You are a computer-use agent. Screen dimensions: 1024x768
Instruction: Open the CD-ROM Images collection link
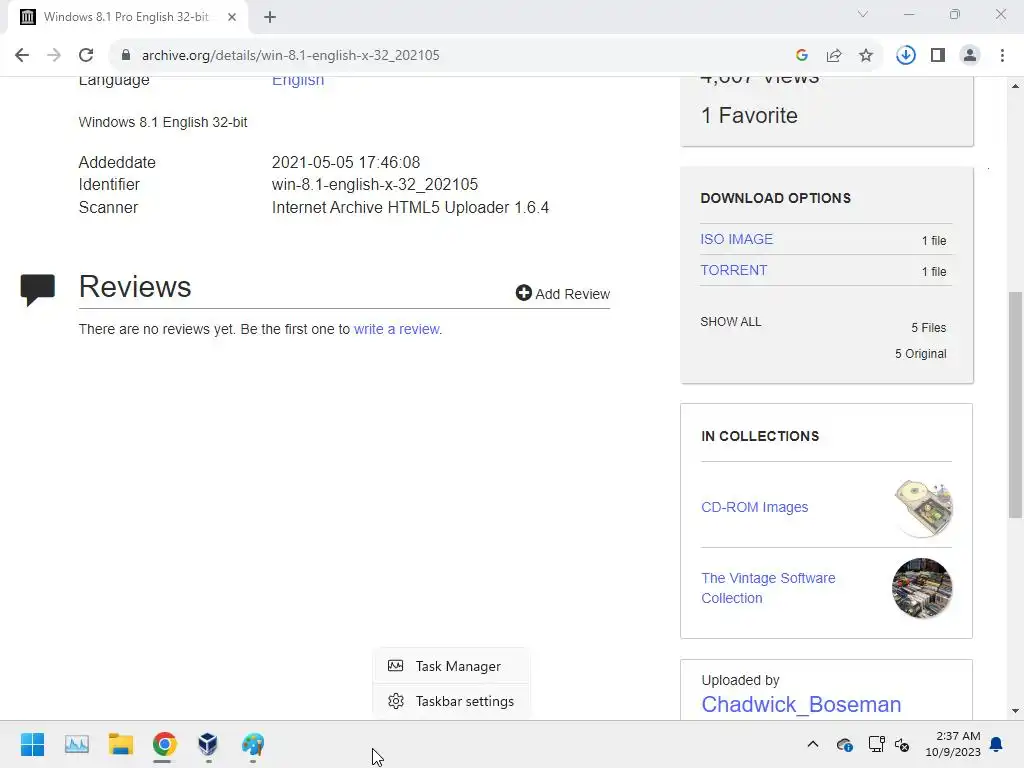click(754, 507)
